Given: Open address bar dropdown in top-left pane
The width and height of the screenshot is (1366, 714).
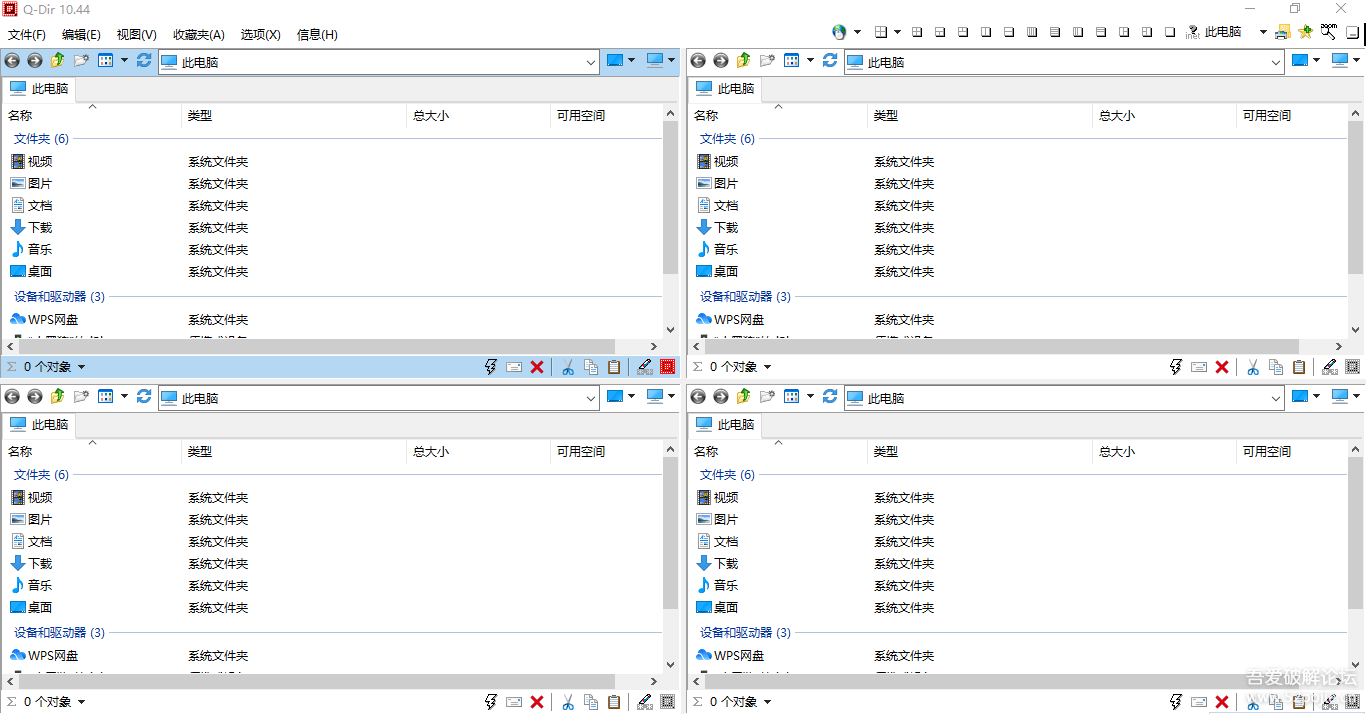Looking at the screenshot, I should (x=590, y=62).
